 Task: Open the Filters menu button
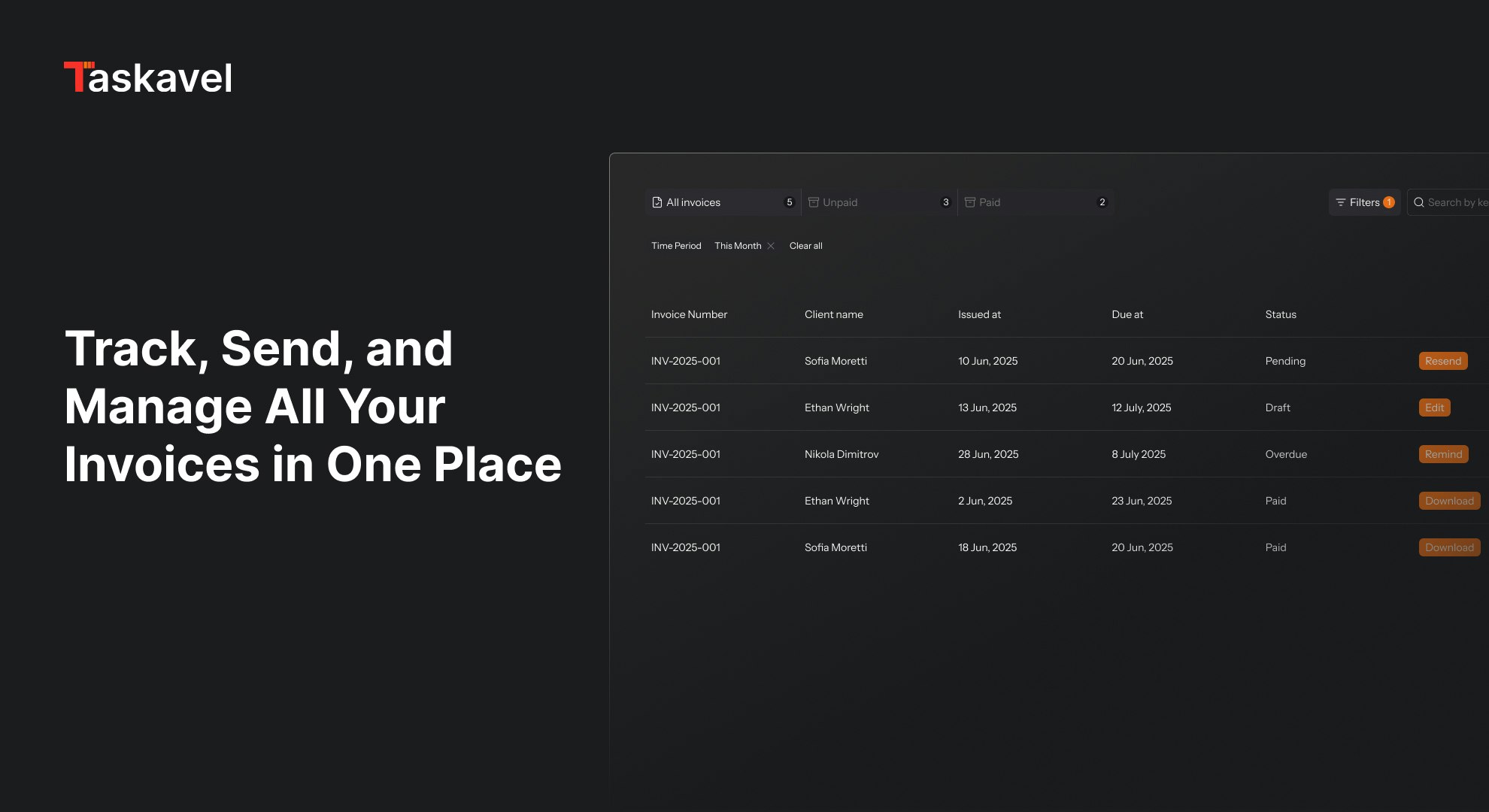1363,202
